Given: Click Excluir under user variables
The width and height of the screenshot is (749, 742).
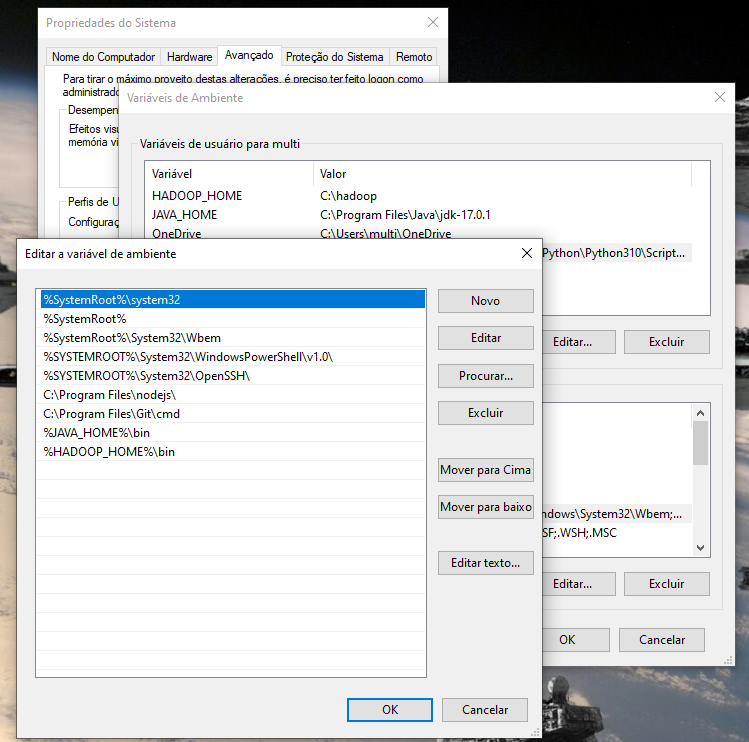Looking at the screenshot, I should point(666,342).
